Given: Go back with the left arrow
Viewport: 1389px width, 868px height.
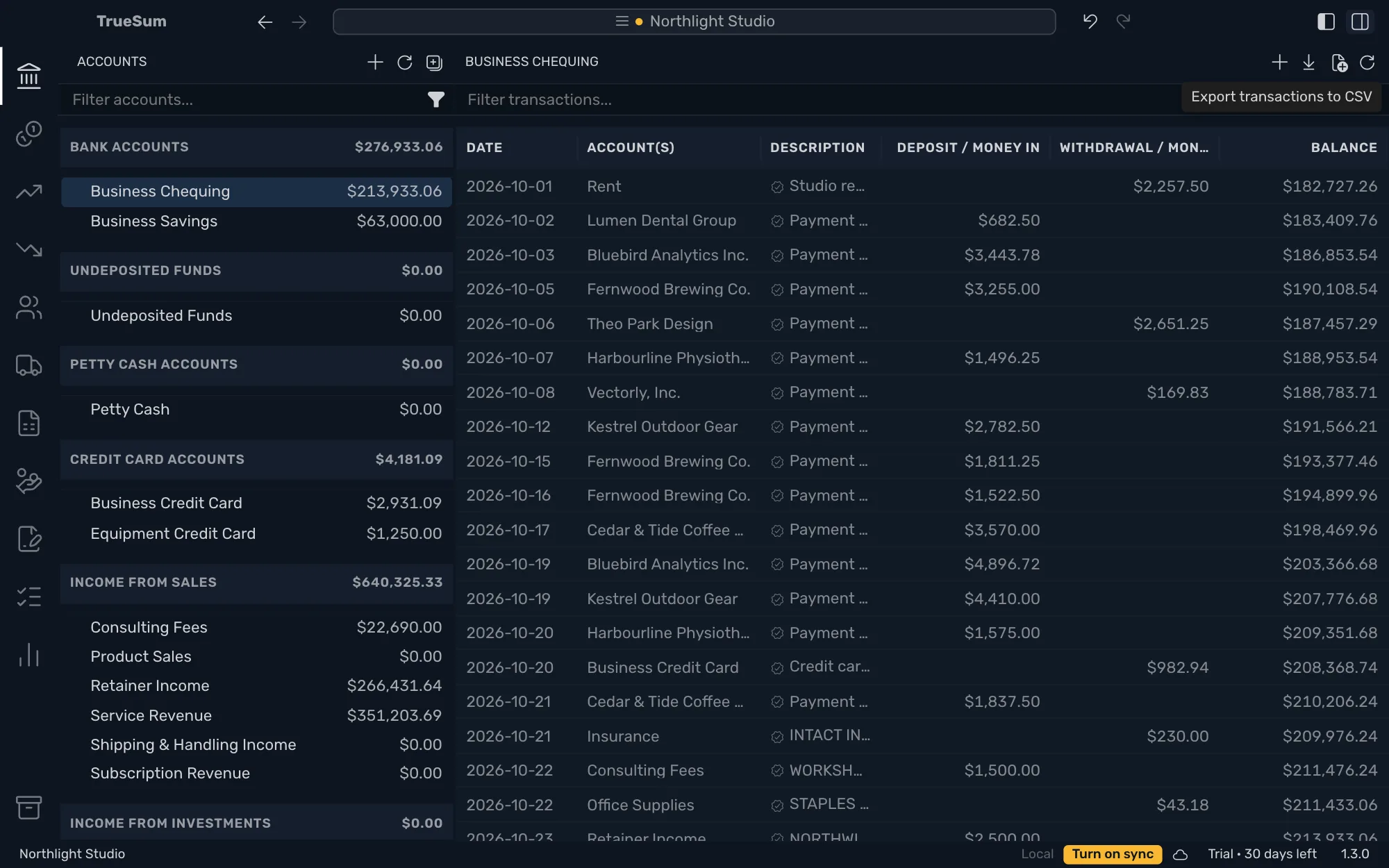Looking at the screenshot, I should click(x=265, y=22).
